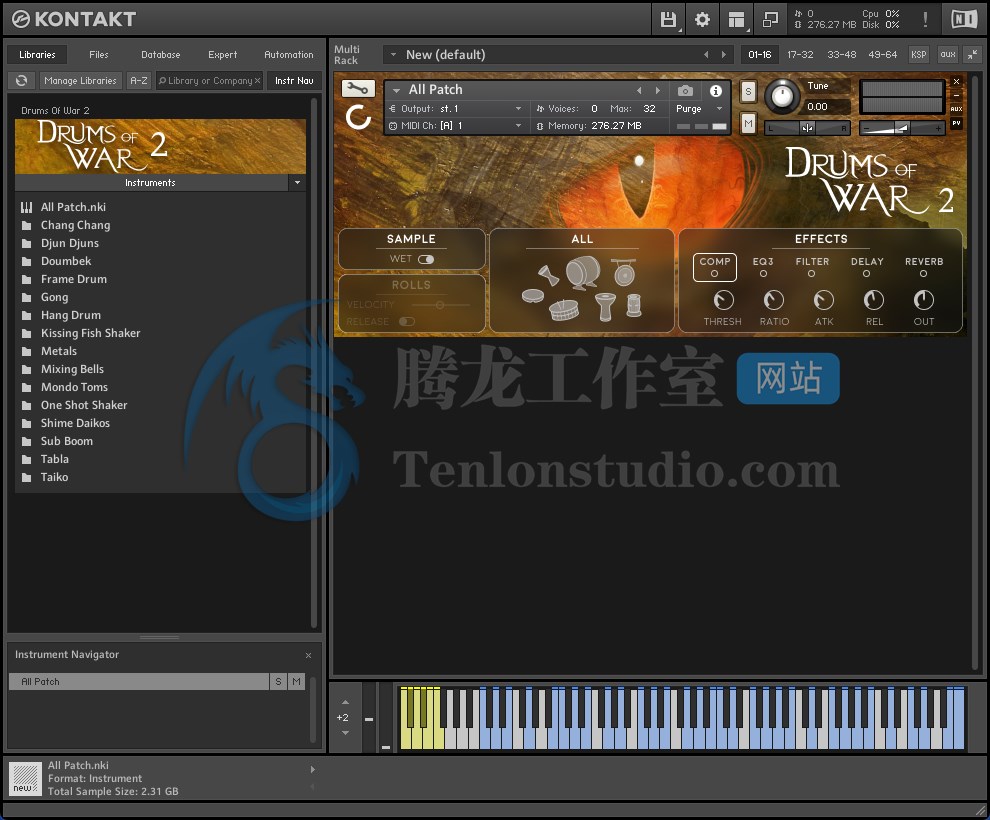The width and height of the screenshot is (990, 820).
Task: Open Kontakt options via the gear icon
Action: [702, 20]
